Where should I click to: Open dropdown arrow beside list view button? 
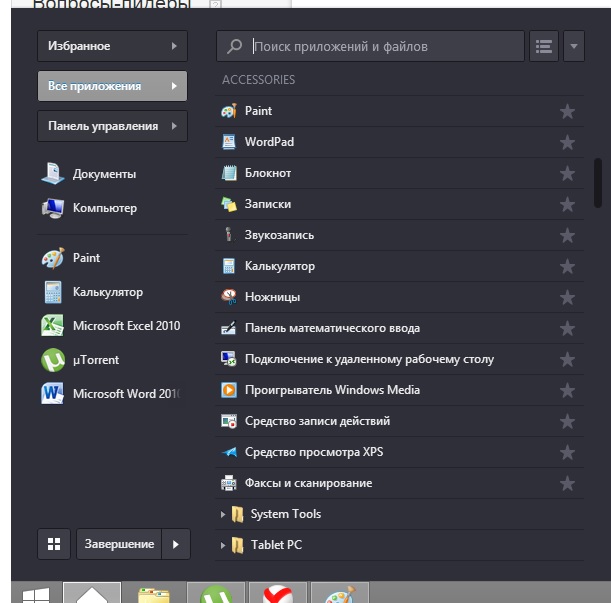(x=574, y=46)
